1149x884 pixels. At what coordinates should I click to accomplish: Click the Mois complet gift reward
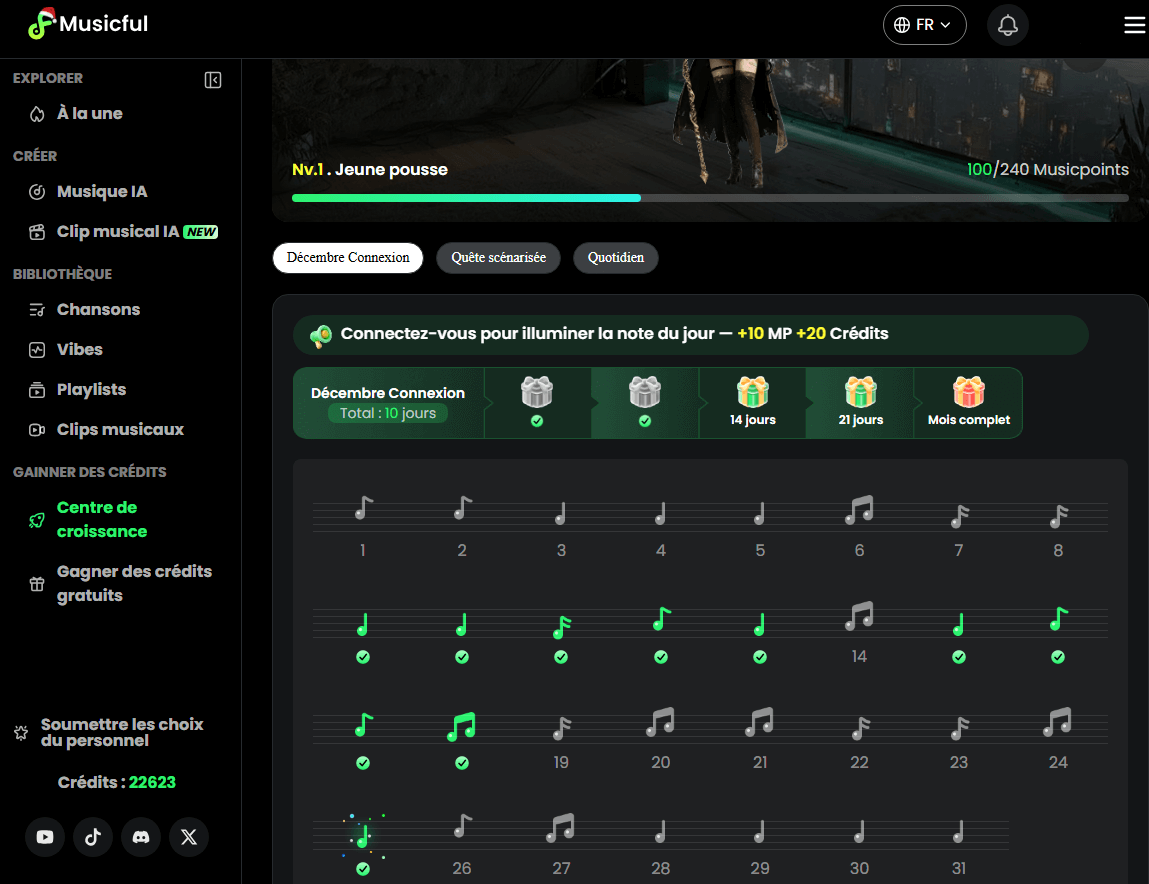coord(968,393)
